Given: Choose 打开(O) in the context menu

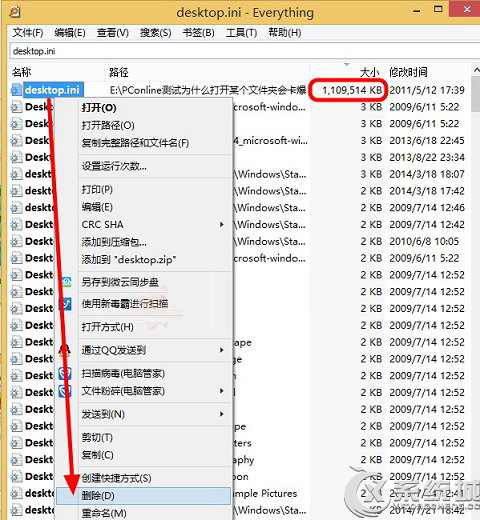Looking at the screenshot, I should tap(99, 108).
